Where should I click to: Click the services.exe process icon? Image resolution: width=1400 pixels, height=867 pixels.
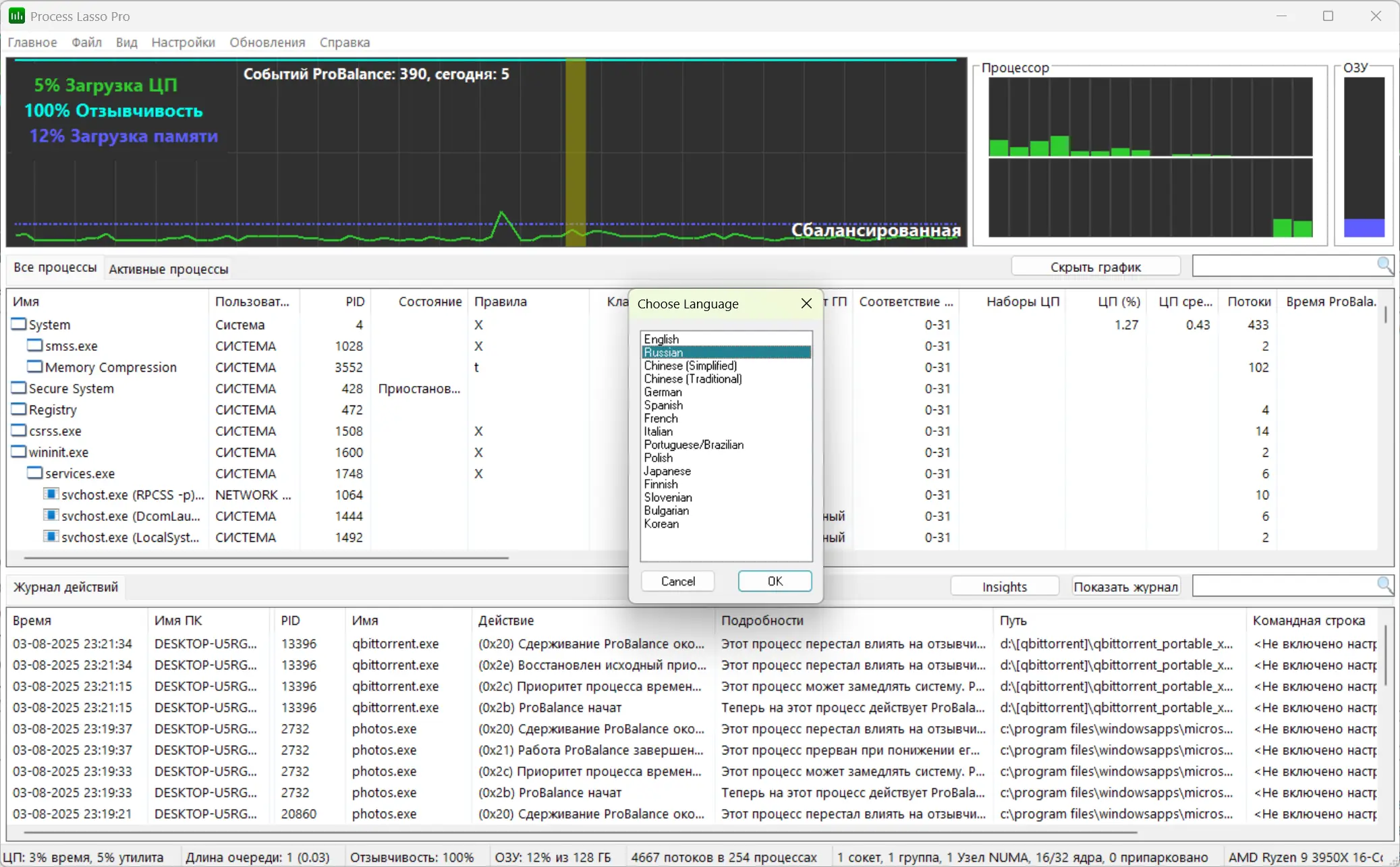(34, 473)
